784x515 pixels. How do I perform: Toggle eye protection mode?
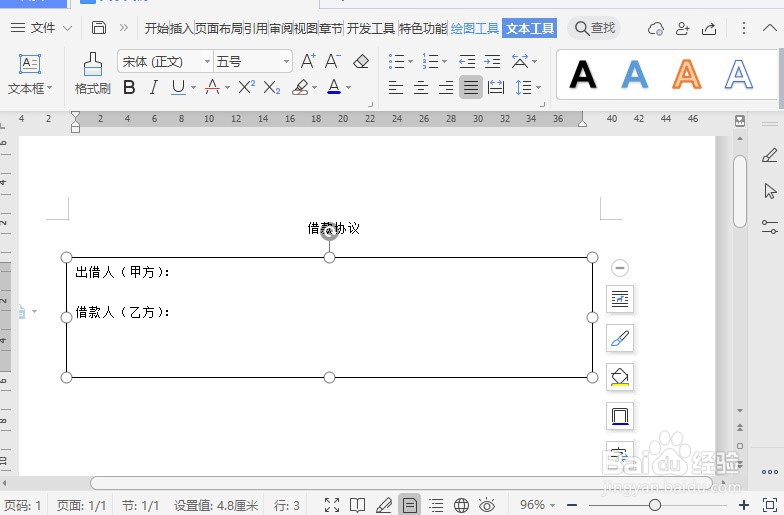pos(487,505)
